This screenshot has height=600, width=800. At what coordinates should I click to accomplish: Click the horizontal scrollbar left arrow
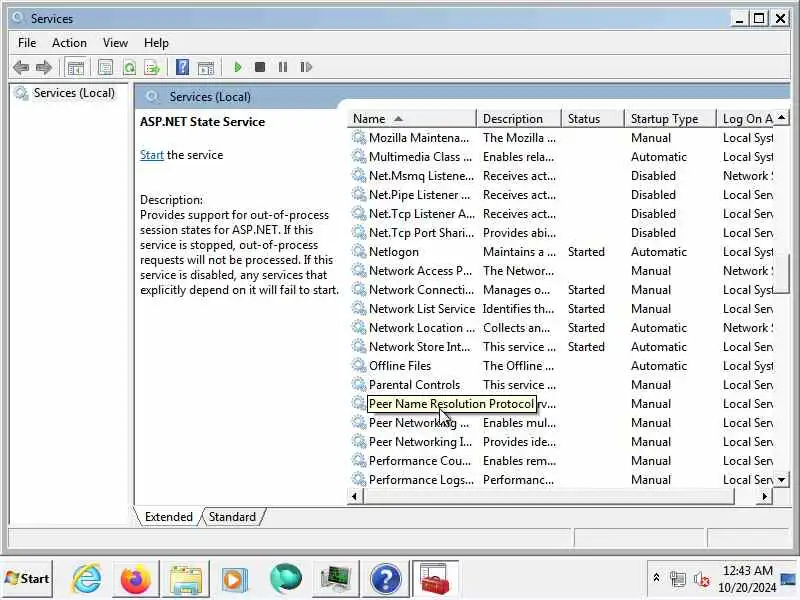click(355, 496)
